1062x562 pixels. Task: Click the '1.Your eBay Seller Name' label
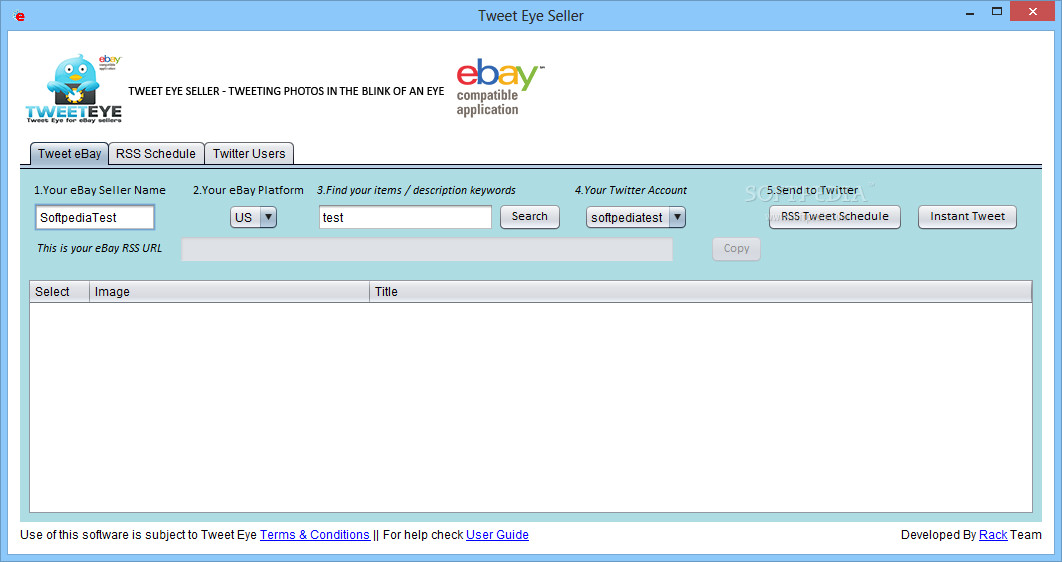pos(100,190)
